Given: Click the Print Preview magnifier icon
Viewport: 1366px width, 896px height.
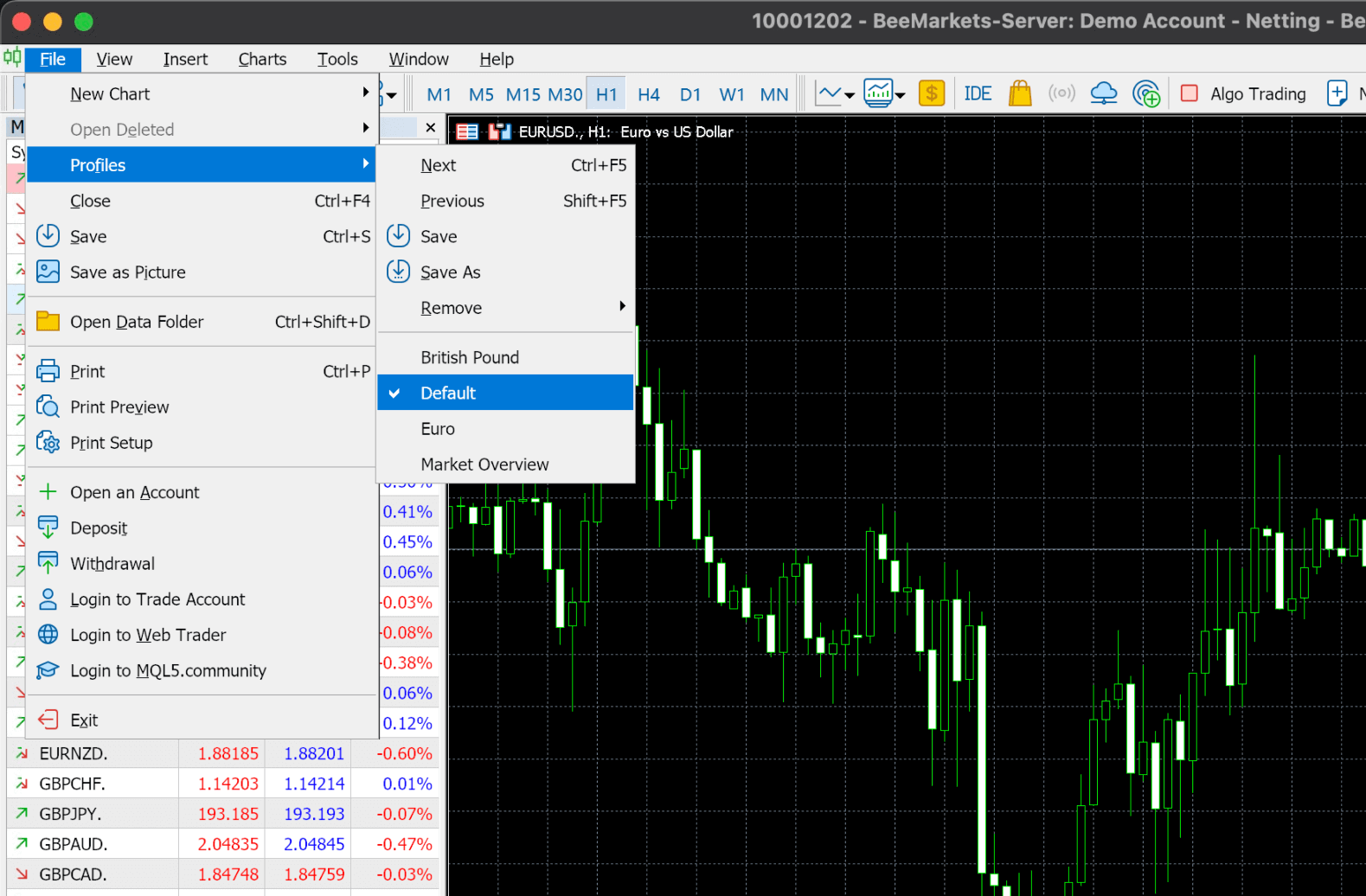Looking at the screenshot, I should click(48, 407).
